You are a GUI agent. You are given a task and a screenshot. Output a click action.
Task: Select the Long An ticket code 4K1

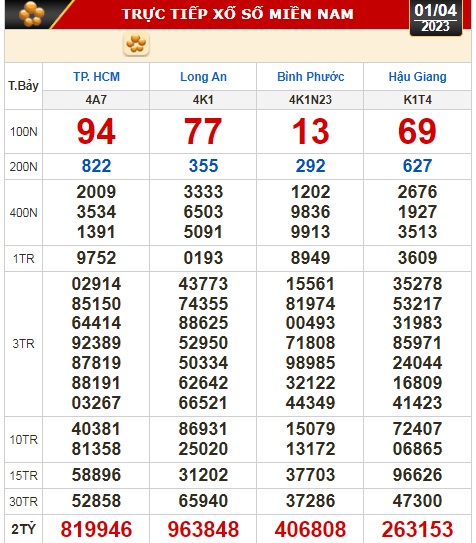click(203, 100)
